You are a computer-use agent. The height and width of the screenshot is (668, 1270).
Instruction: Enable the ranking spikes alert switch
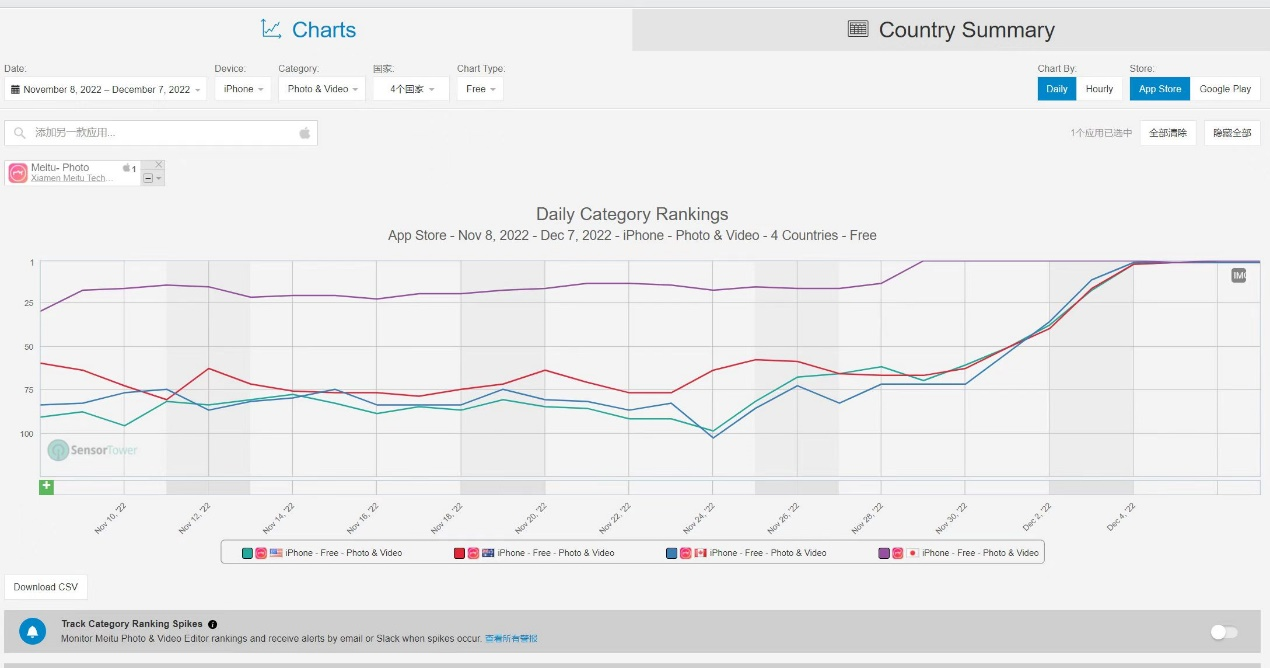[1223, 632]
